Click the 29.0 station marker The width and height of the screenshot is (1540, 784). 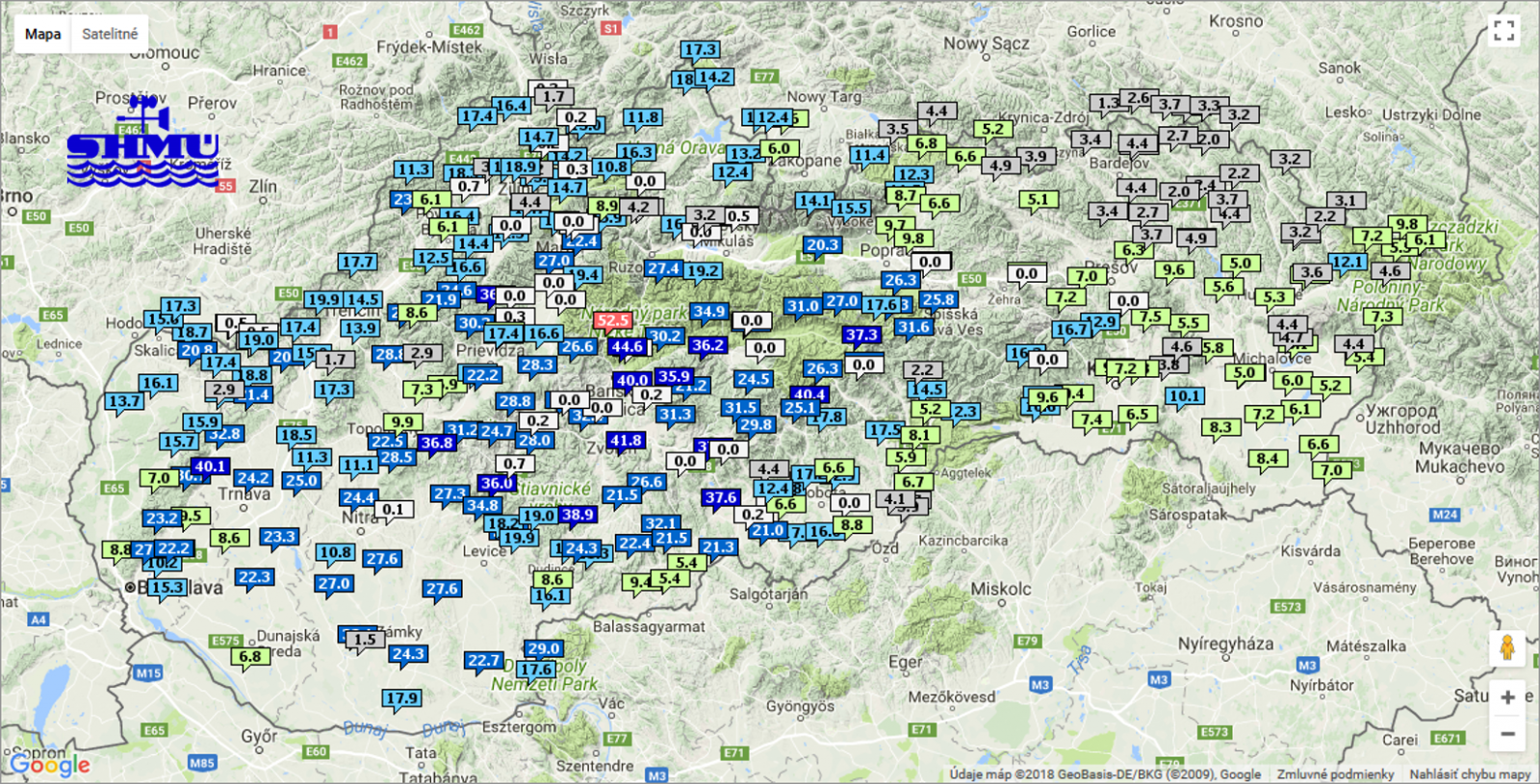[544, 649]
